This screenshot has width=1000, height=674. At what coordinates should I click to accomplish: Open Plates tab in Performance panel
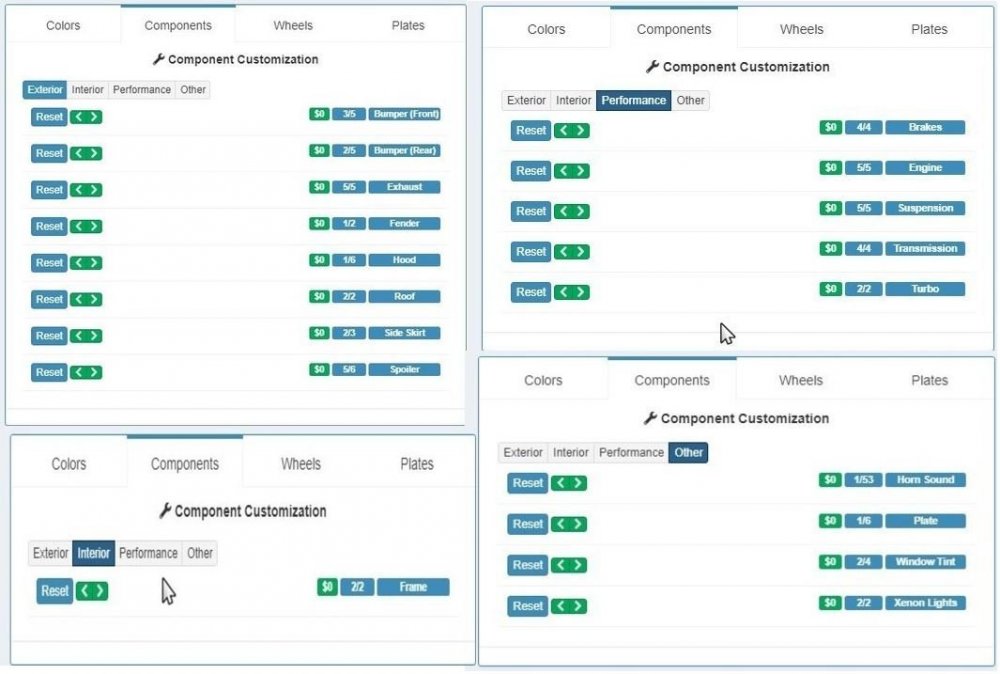pos(929,29)
